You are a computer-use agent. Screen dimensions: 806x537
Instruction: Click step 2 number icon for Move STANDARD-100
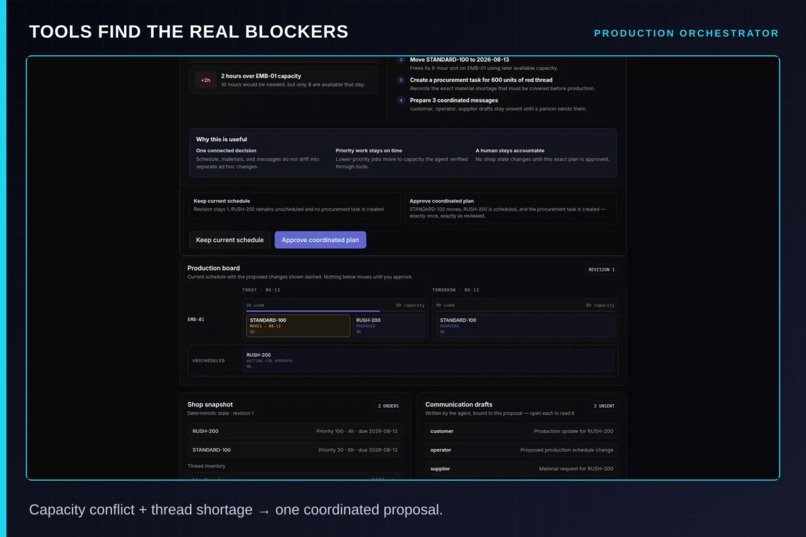tap(401, 60)
